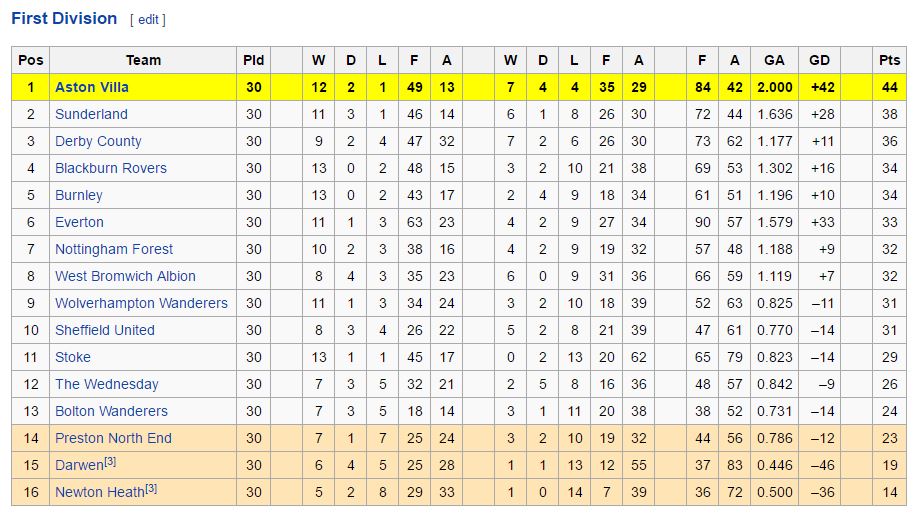Screen dimensions: 922x515
Task: Open Bolton Wanderers link
Action: (111, 411)
